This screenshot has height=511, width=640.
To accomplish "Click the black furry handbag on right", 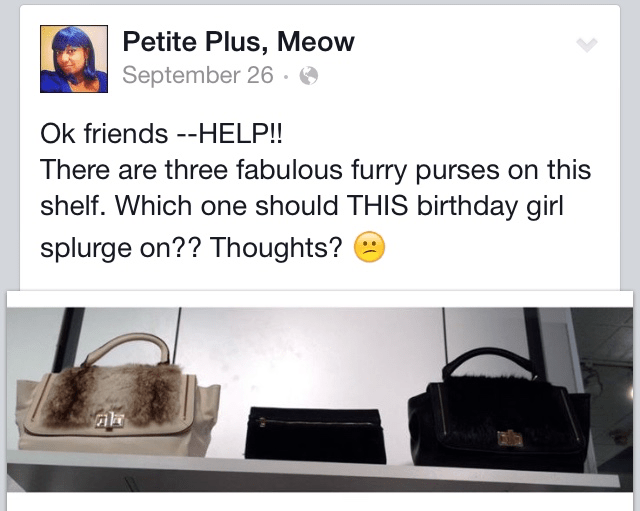I will pyautogui.click(x=499, y=412).
